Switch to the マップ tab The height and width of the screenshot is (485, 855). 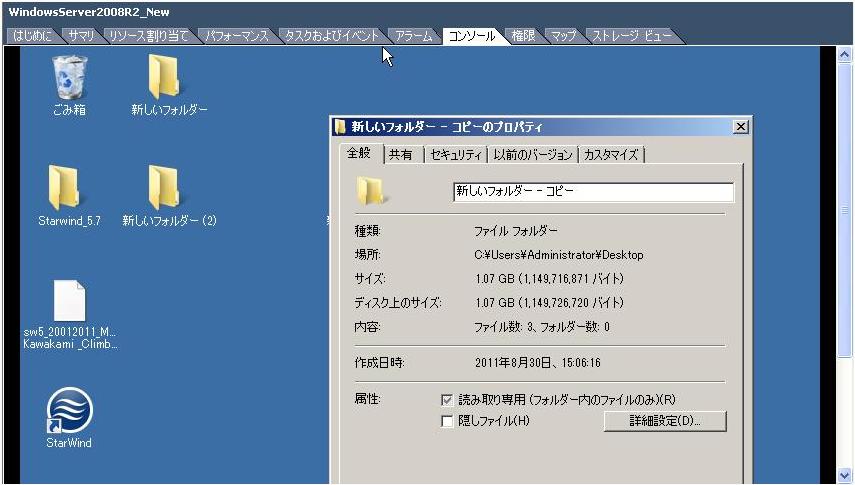563,36
